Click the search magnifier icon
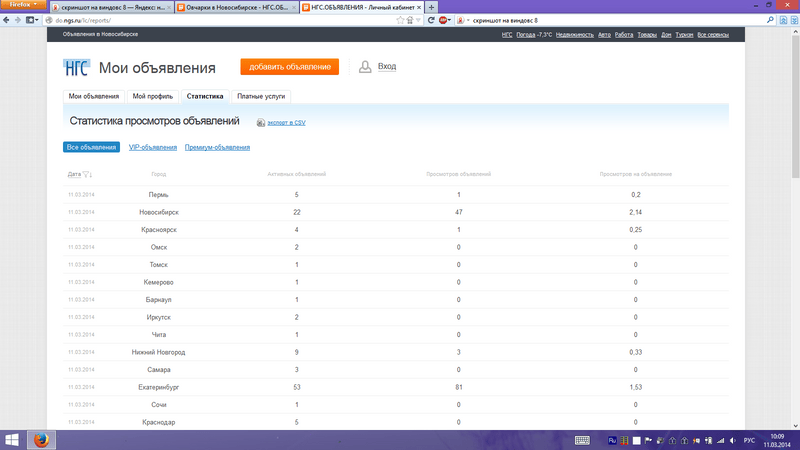The height and width of the screenshot is (450, 800). coord(770,20)
